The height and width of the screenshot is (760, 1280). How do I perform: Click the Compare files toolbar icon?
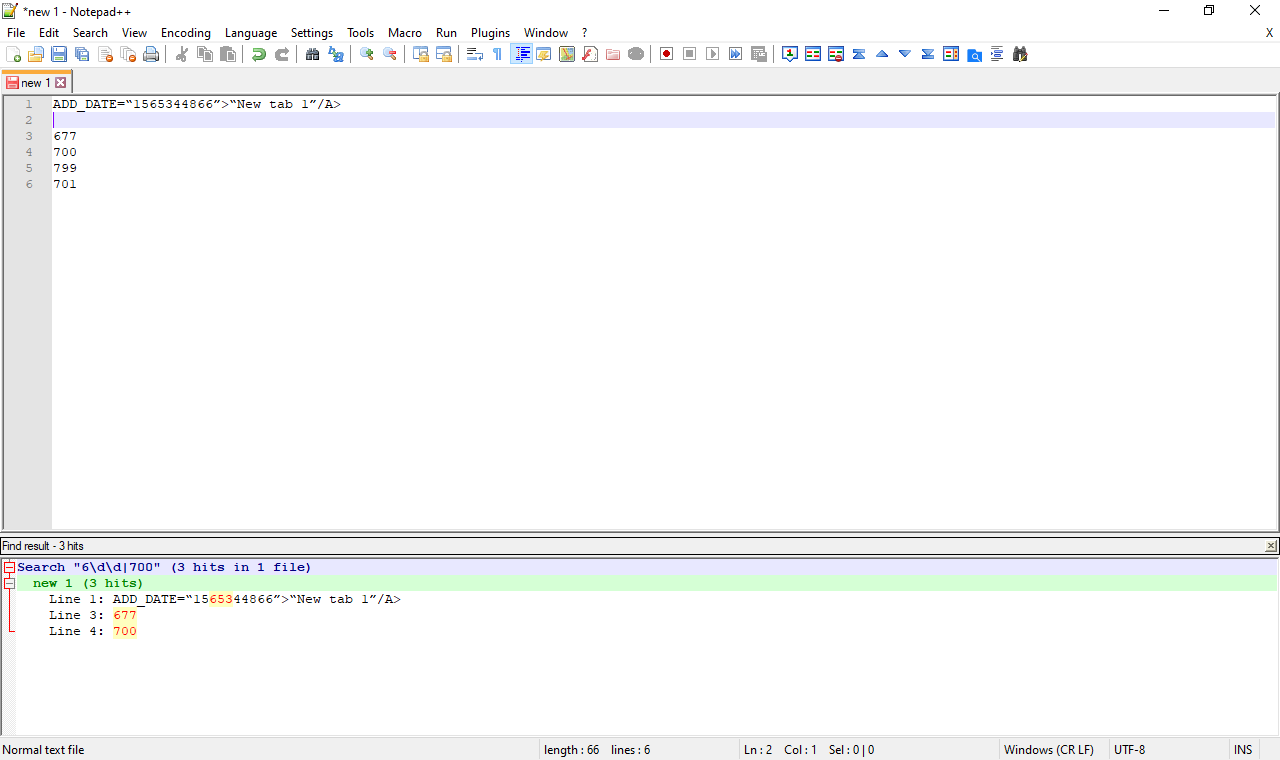(x=813, y=54)
